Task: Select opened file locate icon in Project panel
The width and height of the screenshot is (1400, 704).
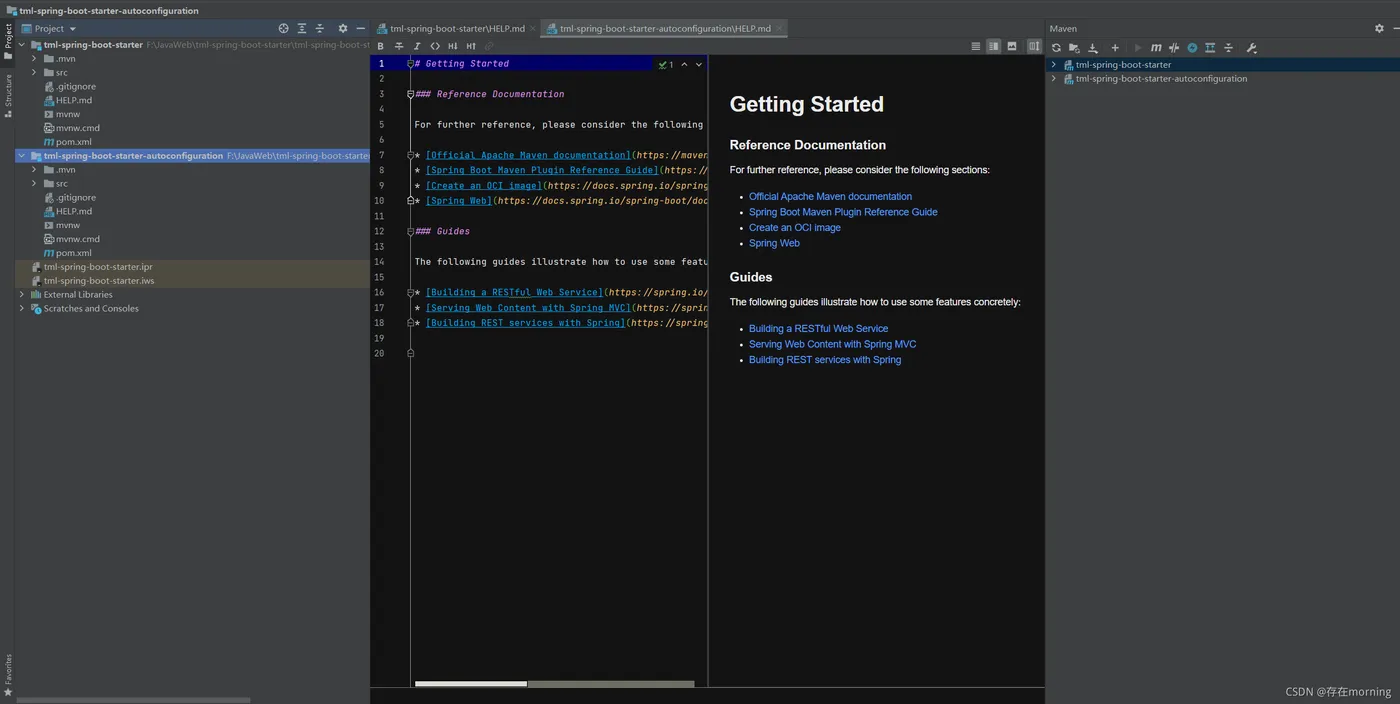Action: (x=283, y=29)
